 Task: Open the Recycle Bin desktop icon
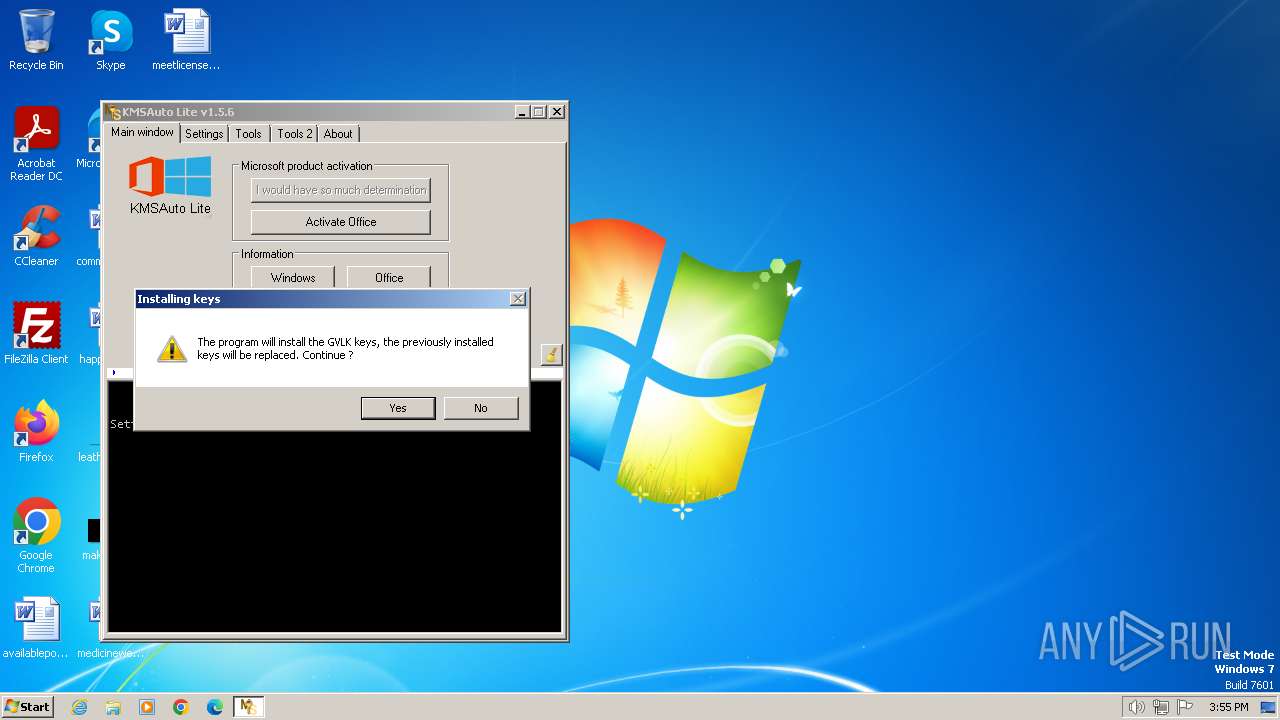(x=36, y=40)
